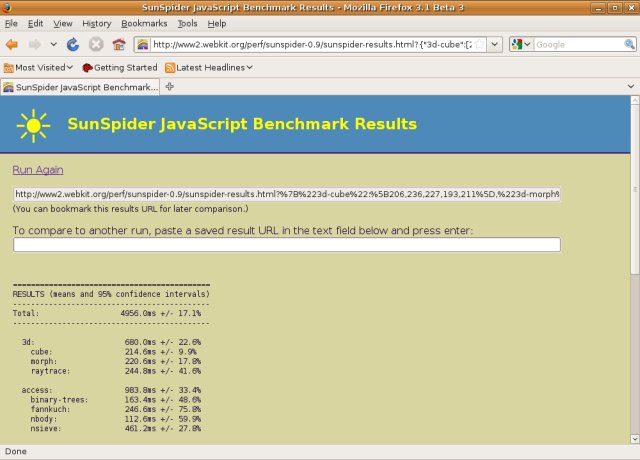This screenshot has width=640, height=460.
Task: Click the address bar URL text
Action: point(312,44)
